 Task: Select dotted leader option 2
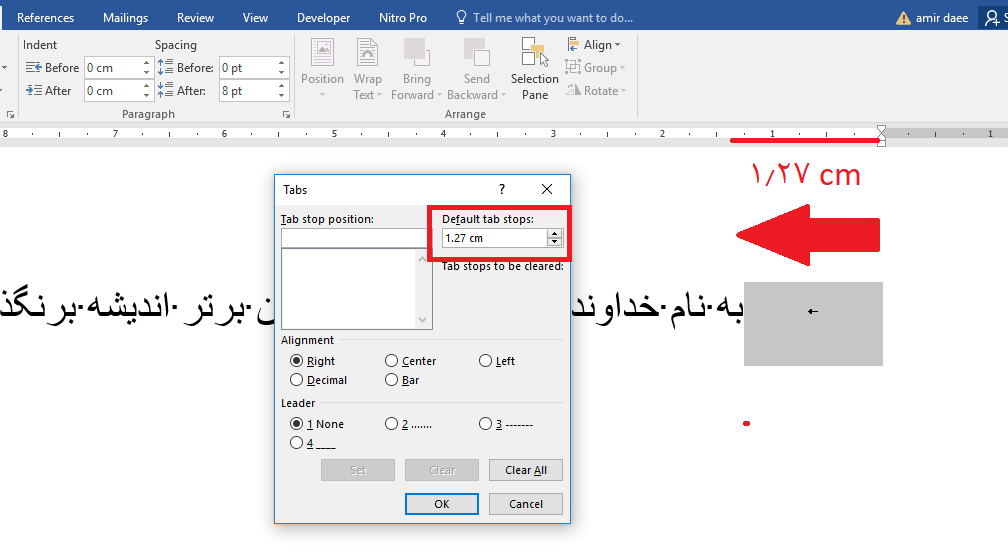(x=391, y=424)
